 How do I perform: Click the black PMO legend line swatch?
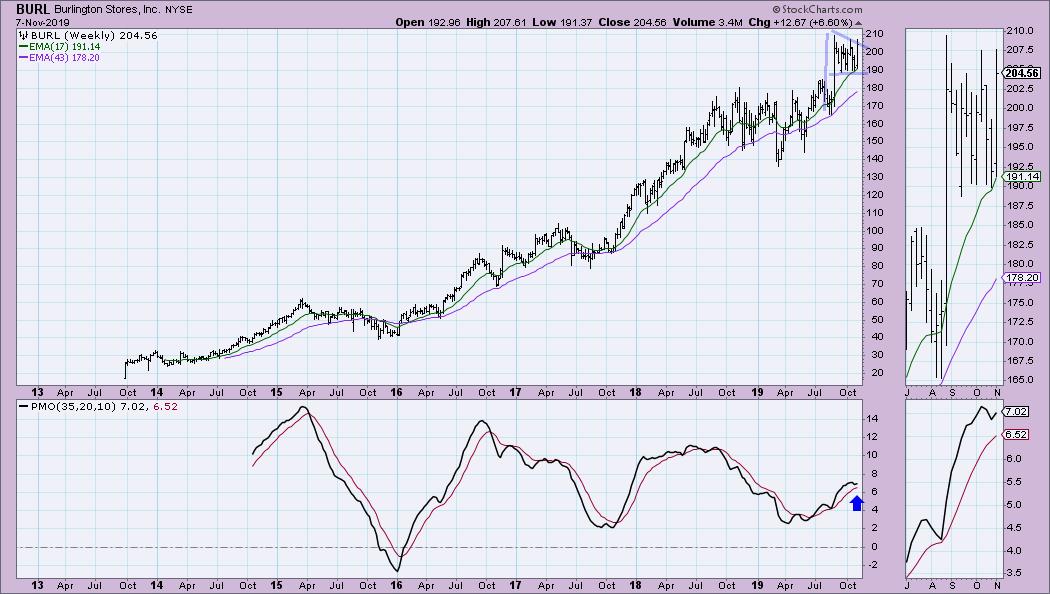[24, 406]
